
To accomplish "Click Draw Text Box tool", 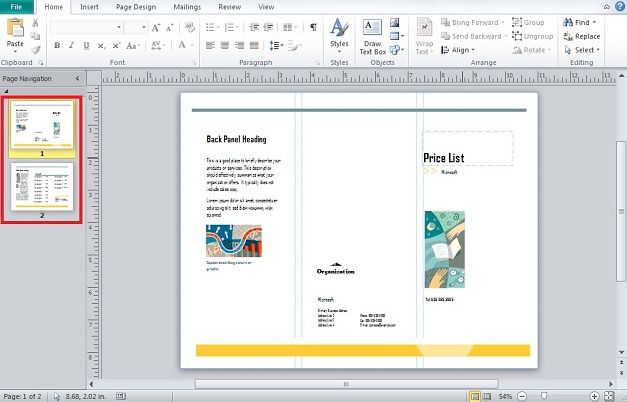I will (x=372, y=37).
